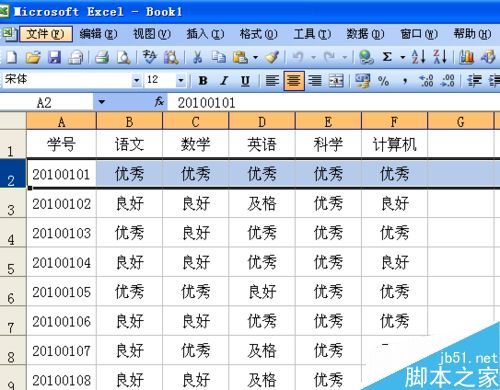Open the Undo history dropdown arrow
The image size is (500, 390).
(313, 57)
